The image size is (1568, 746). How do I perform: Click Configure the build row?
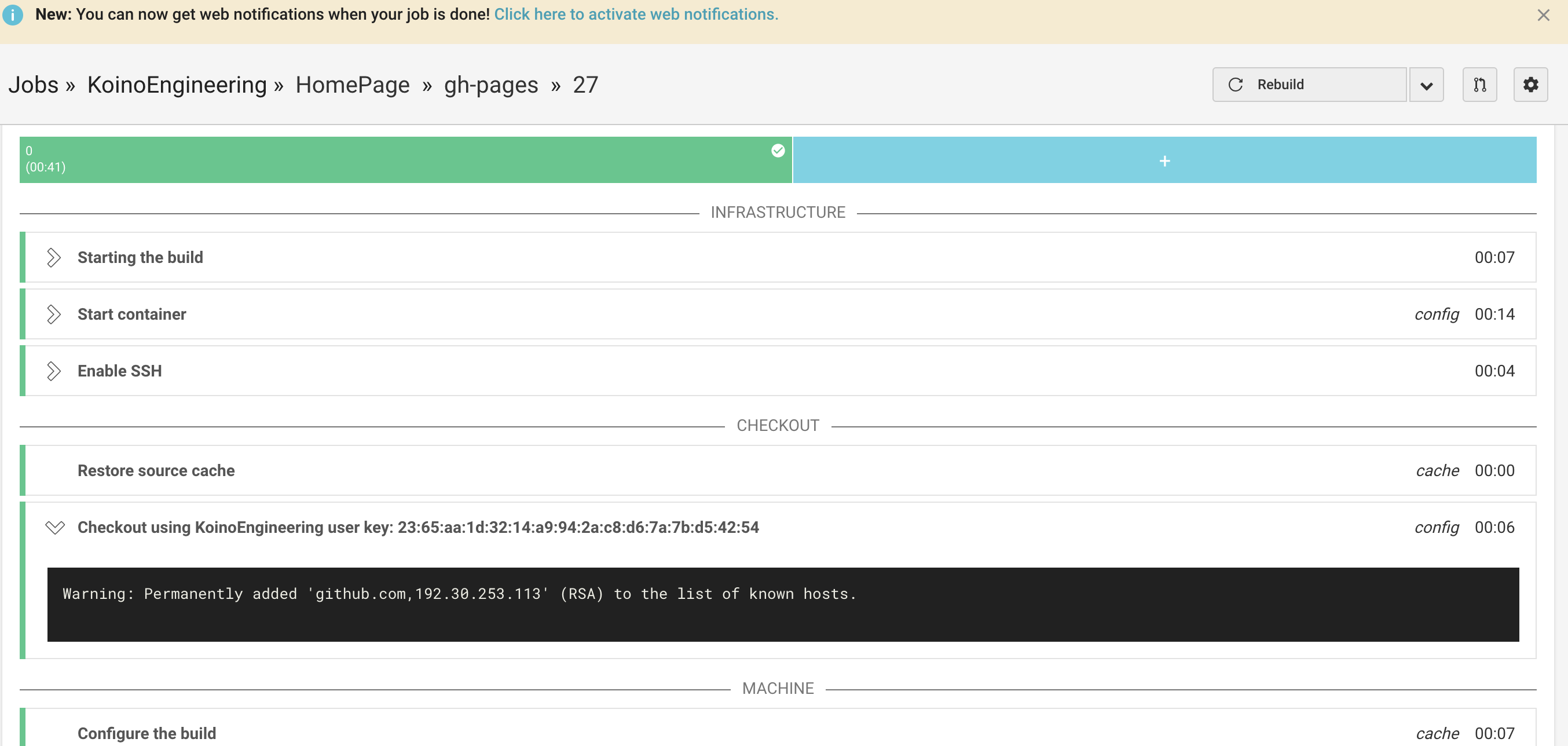point(778,727)
